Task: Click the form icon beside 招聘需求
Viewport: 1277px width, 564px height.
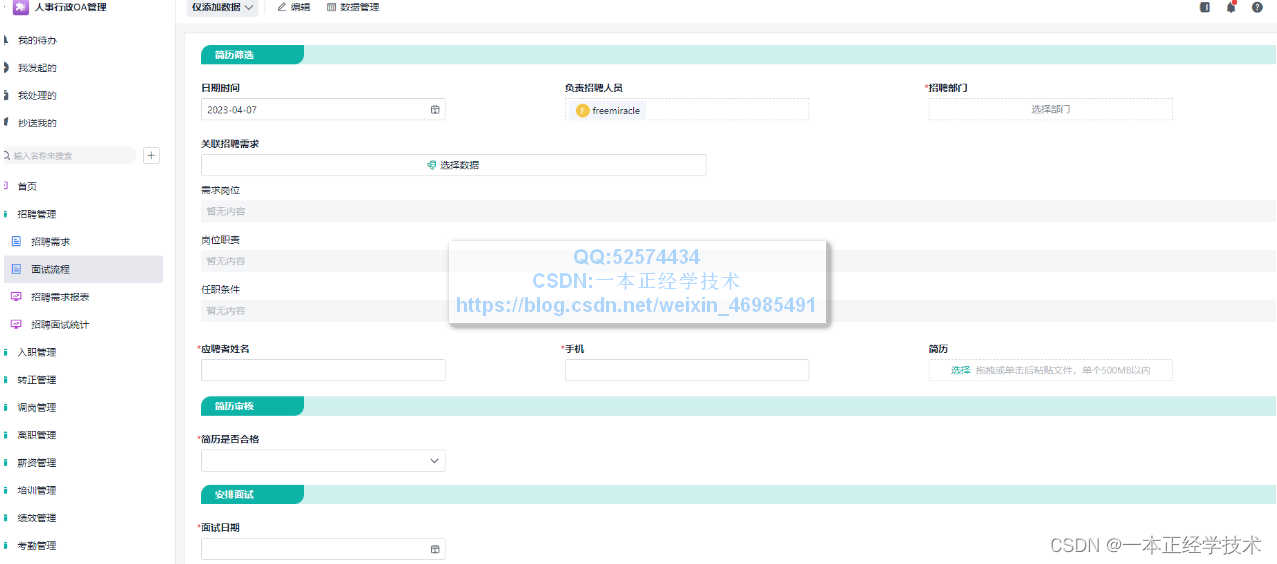Action: pyautogui.click(x=16, y=242)
